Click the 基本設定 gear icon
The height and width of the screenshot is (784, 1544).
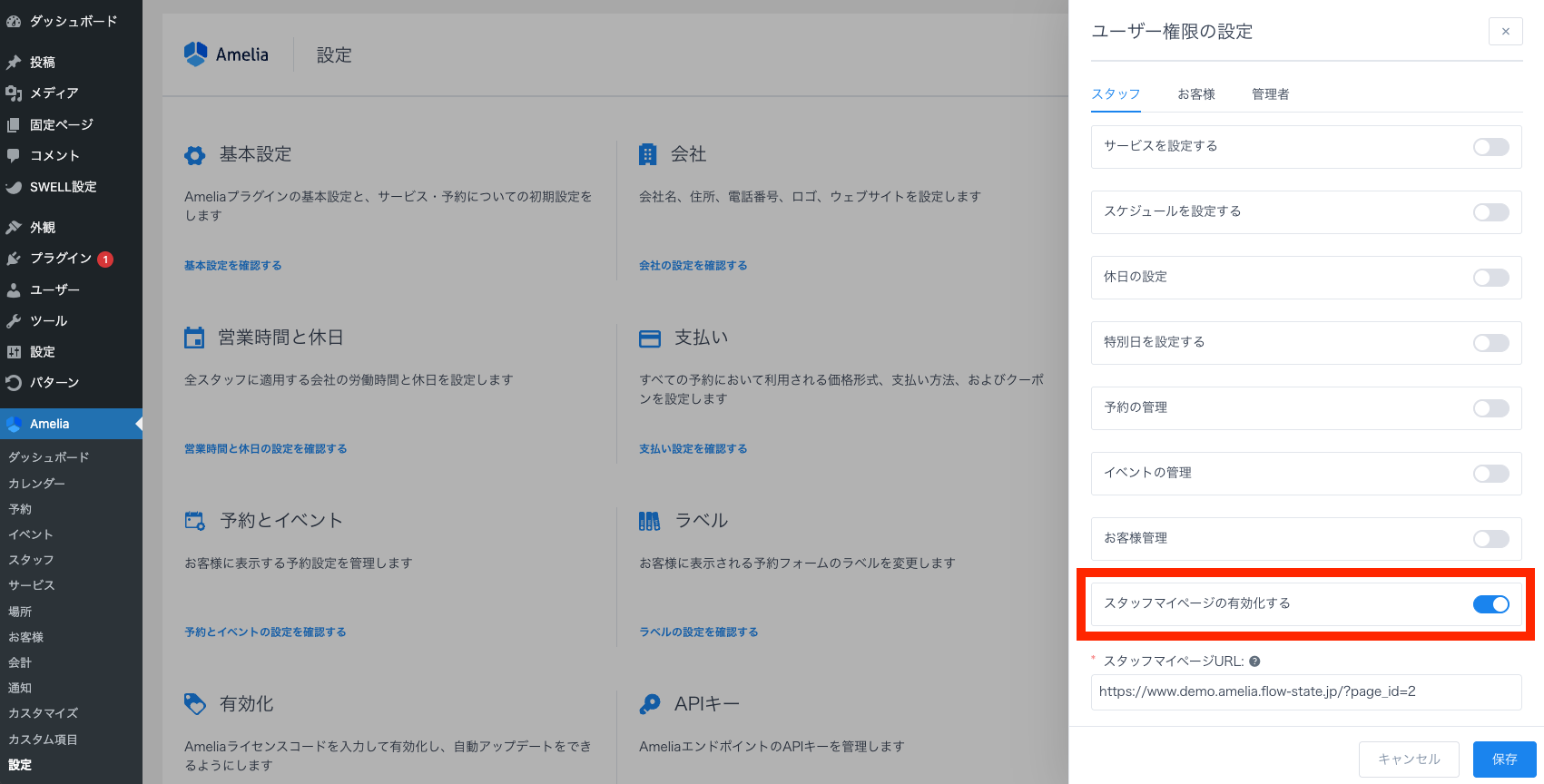pyautogui.click(x=194, y=155)
